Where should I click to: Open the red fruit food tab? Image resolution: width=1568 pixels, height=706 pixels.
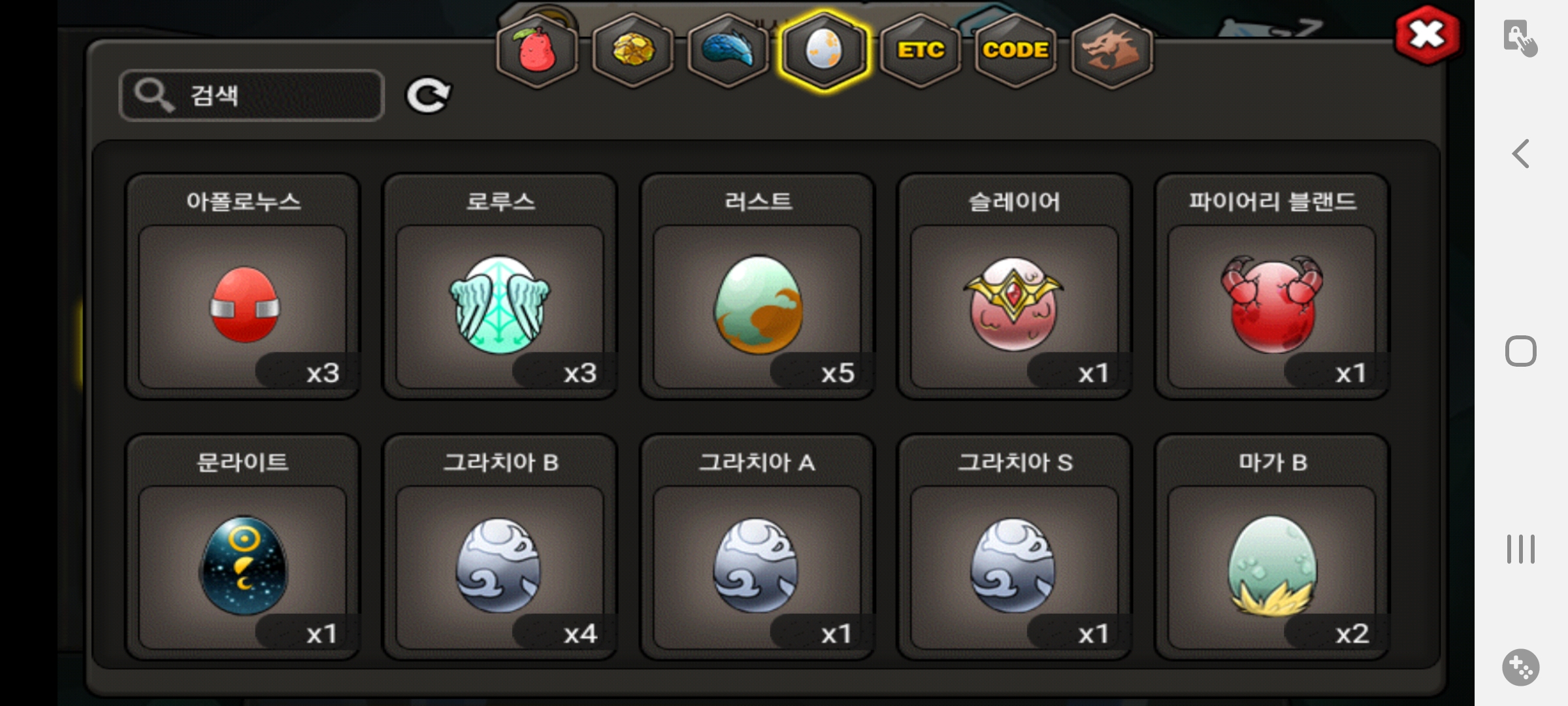(x=537, y=50)
